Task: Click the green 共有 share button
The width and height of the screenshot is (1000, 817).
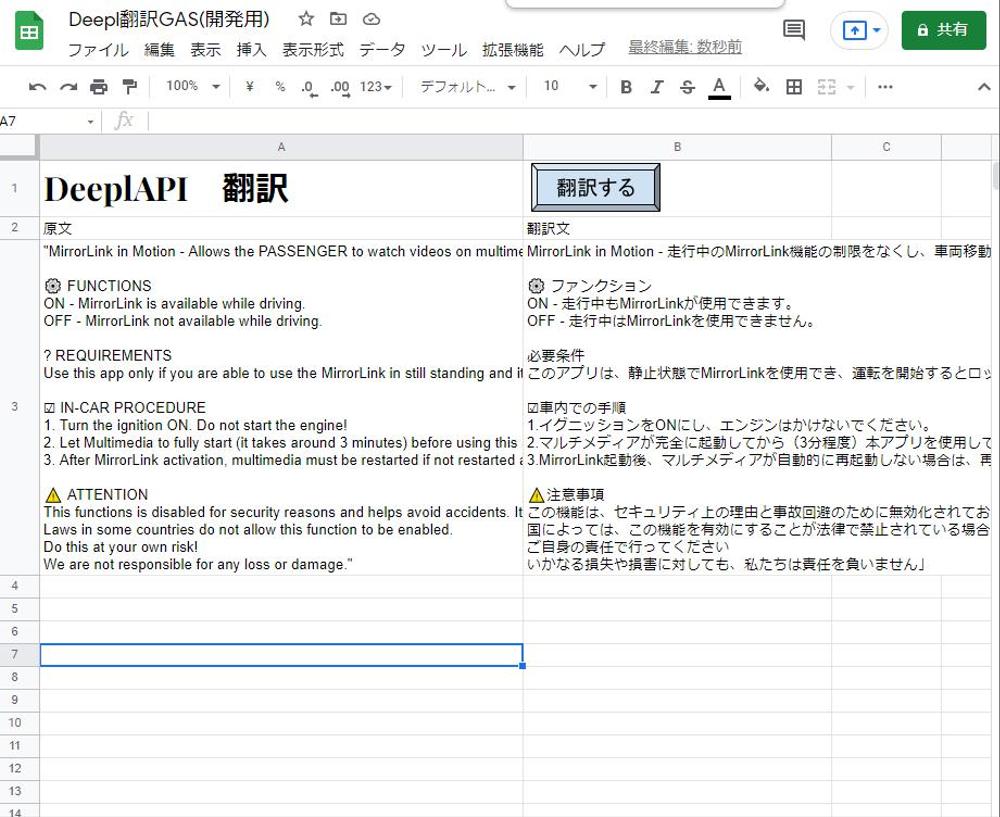Action: click(943, 30)
